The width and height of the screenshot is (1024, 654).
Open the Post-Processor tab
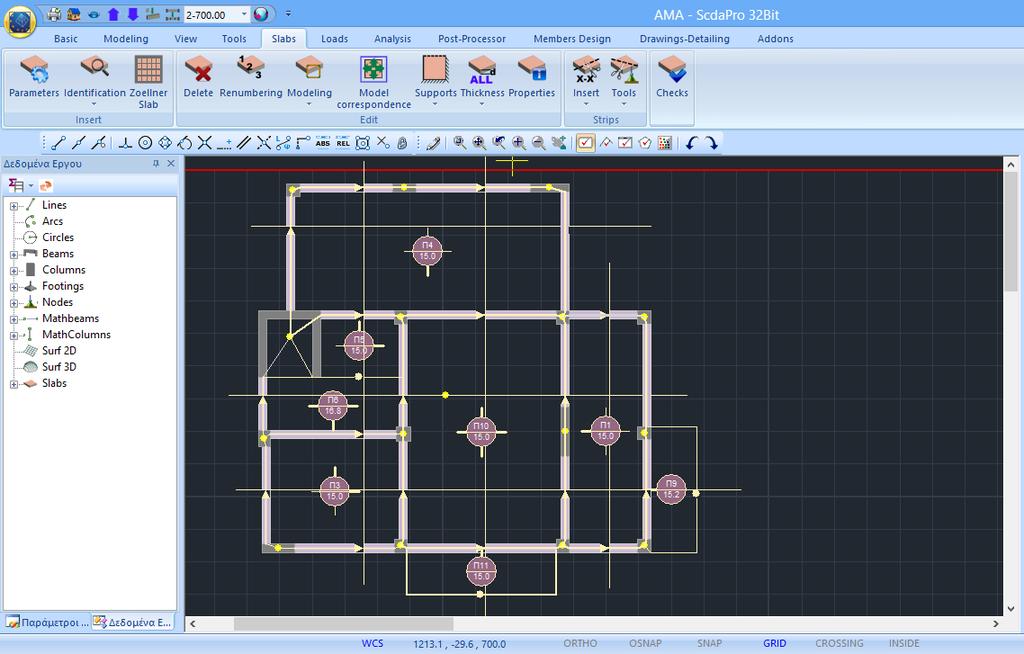pyautogui.click(x=472, y=39)
